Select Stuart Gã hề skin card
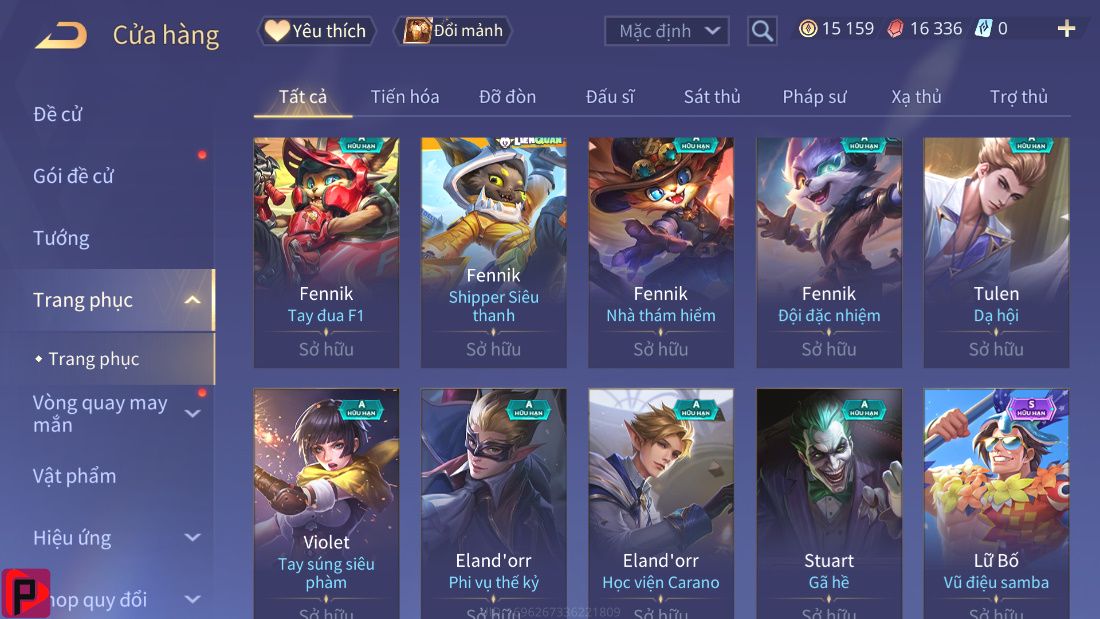Screen dimensions: 1100x619 click(x=829, y=504)
